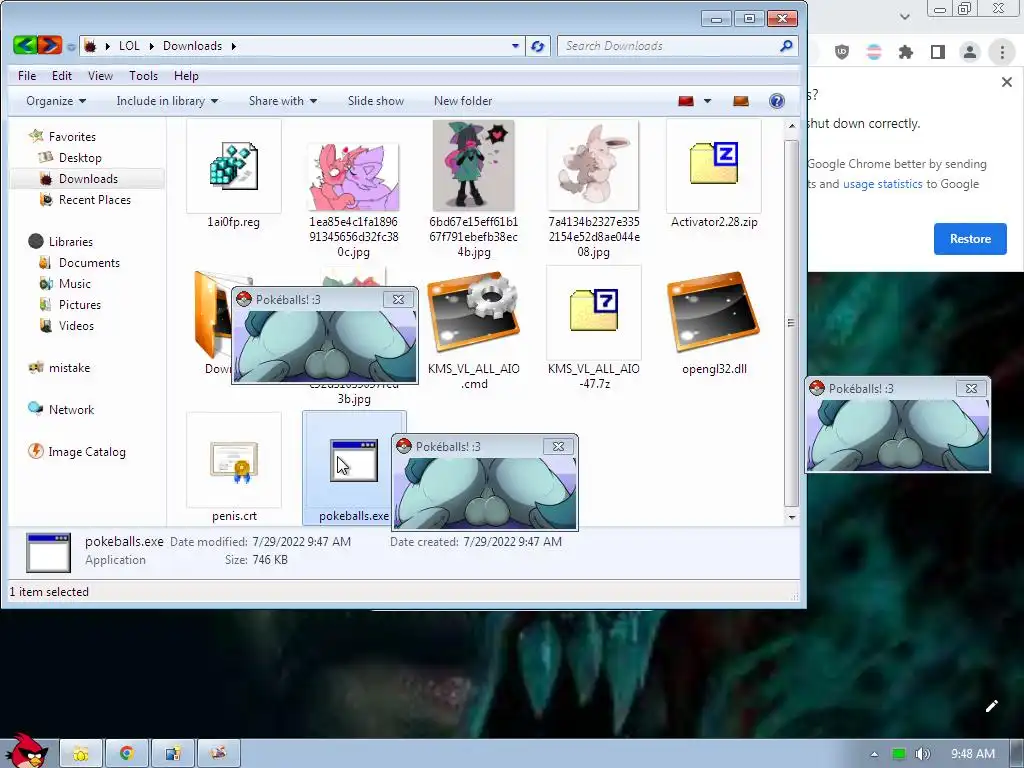Click the change view icon in toolbar
Screen dimensions: 1024x768
coord(686,101)
